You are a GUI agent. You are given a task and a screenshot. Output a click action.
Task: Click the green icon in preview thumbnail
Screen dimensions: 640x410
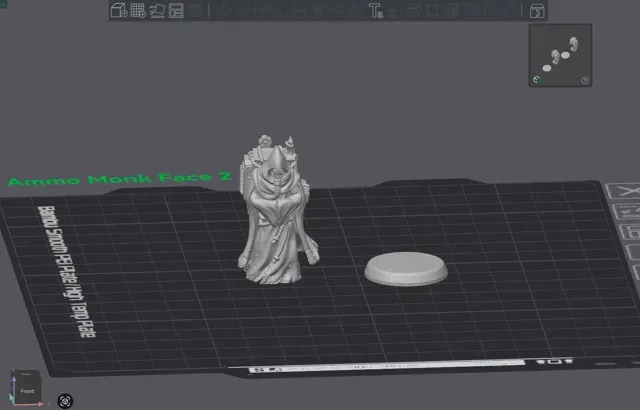[537, 80]
